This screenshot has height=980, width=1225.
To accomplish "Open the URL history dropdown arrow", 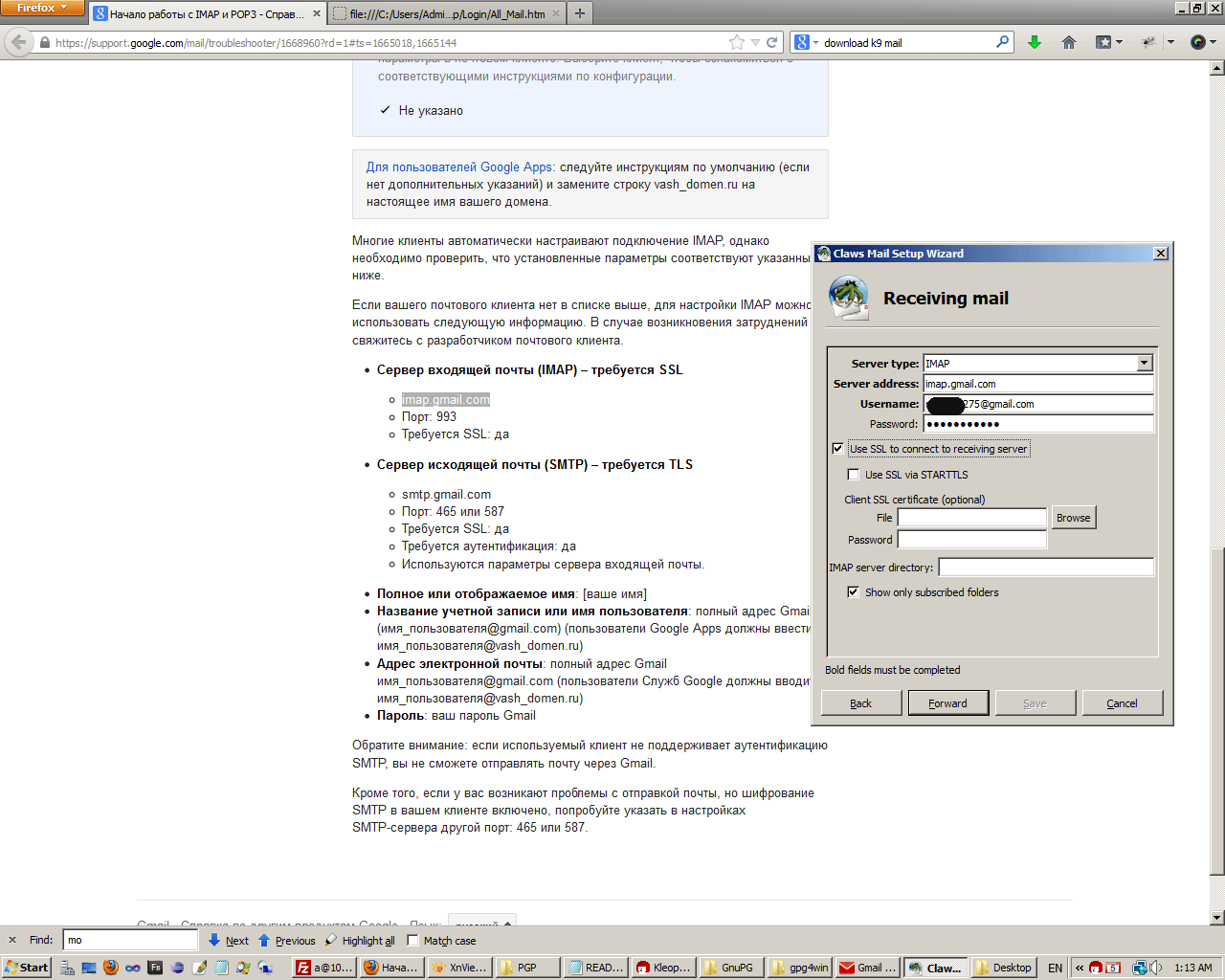I will pos(755,42).
